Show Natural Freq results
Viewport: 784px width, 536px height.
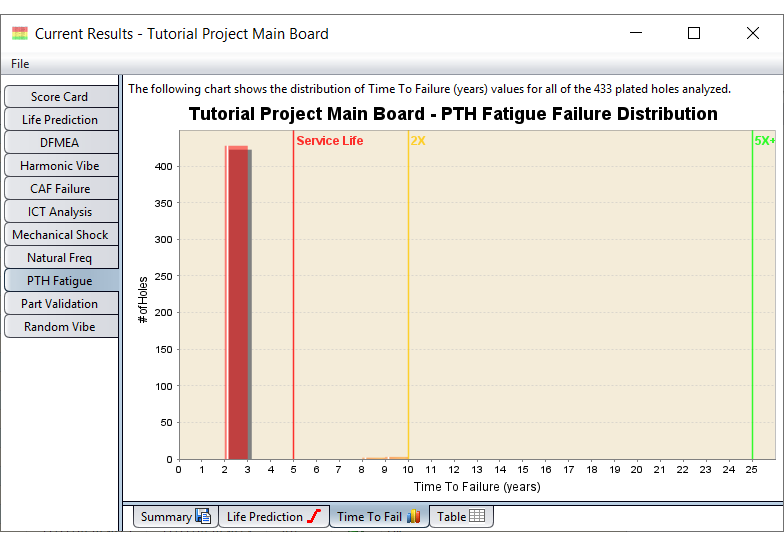(x=61, y=258)
